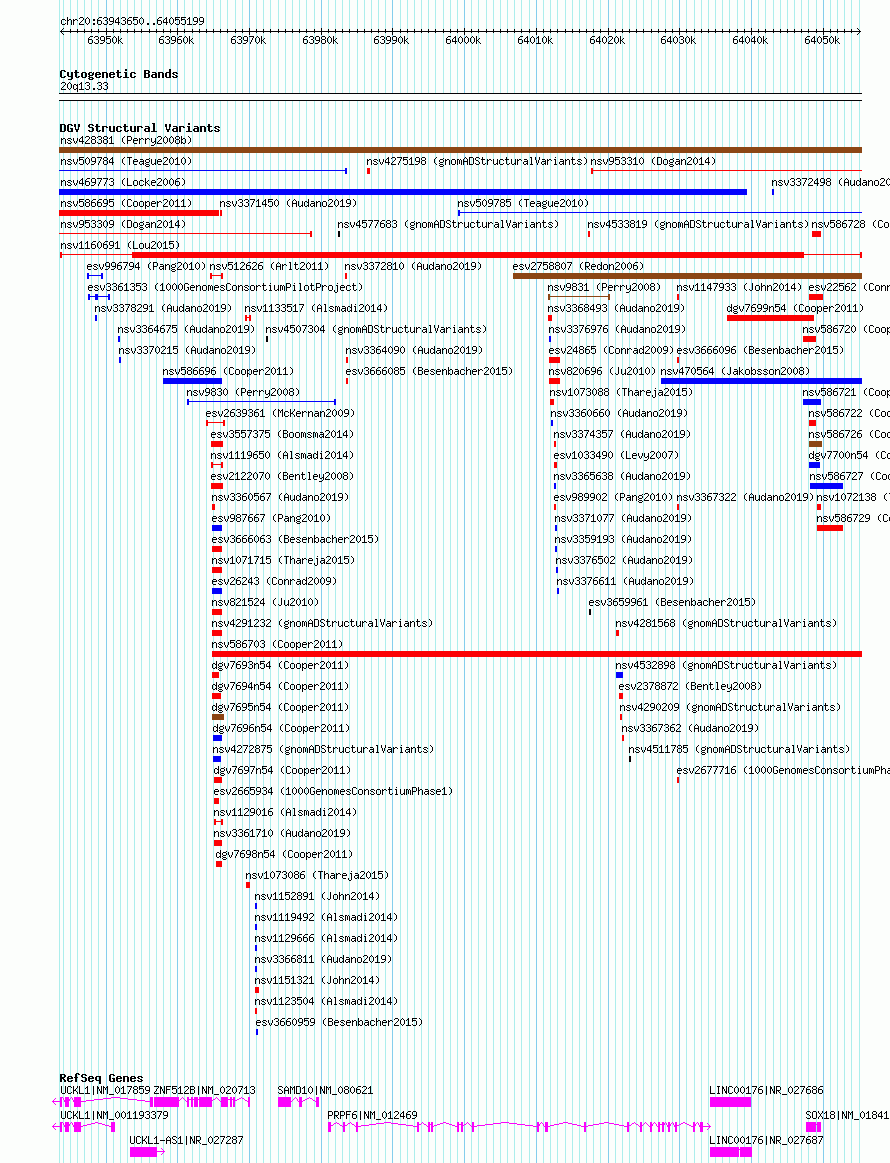Click nsv4577683 gnomAD variant label
890x1163 pixels.
coord(449,224)
